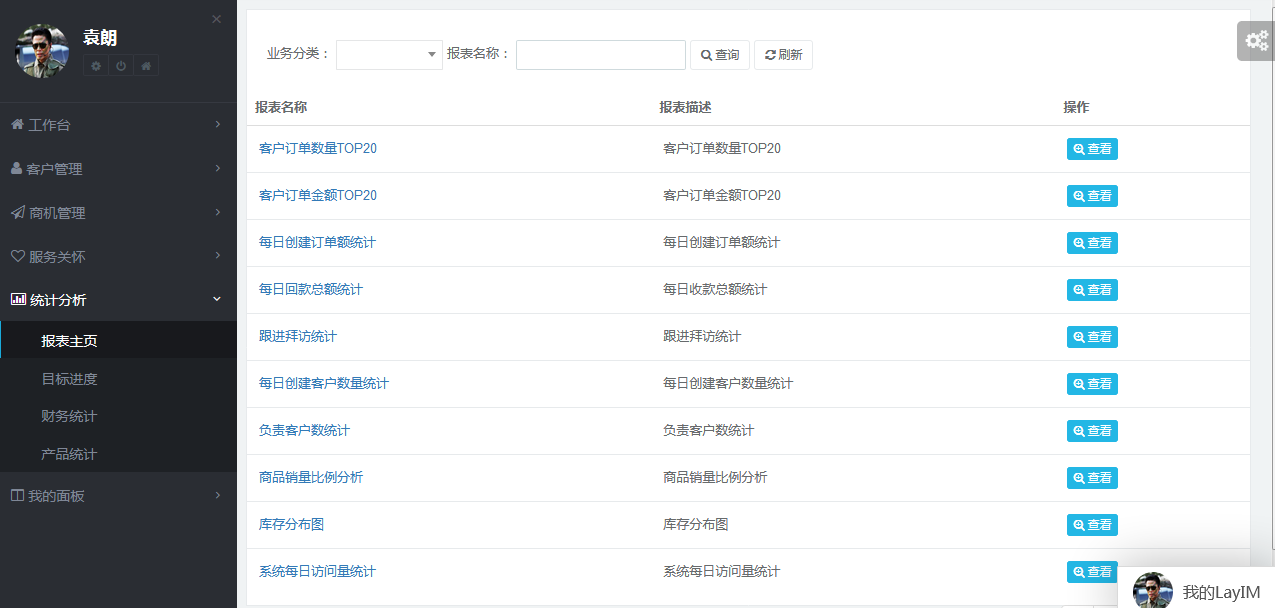
Task: Click the 刷新 refresh button
Action: (x=783, y=55)
